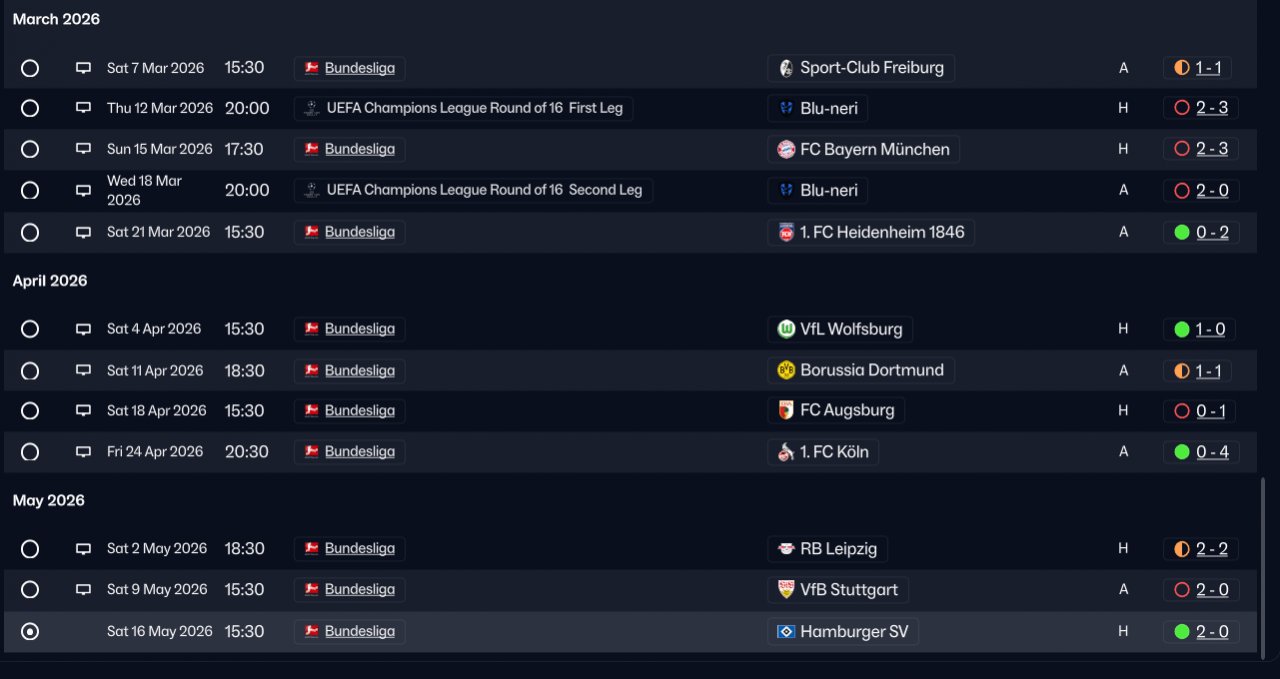Click the VfB Stuttgart club crest
Image resolution: width=1280 pixels, height=679 pixels.
point(786,590)
